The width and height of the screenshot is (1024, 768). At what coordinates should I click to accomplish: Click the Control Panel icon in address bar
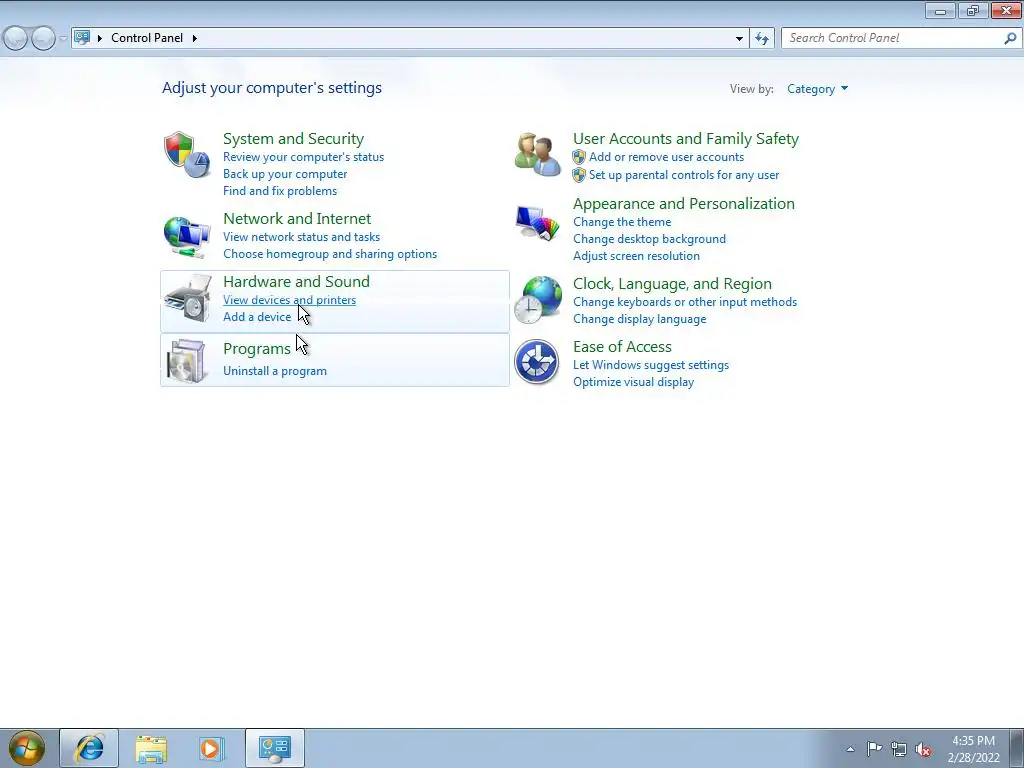(x=82, y=37)
